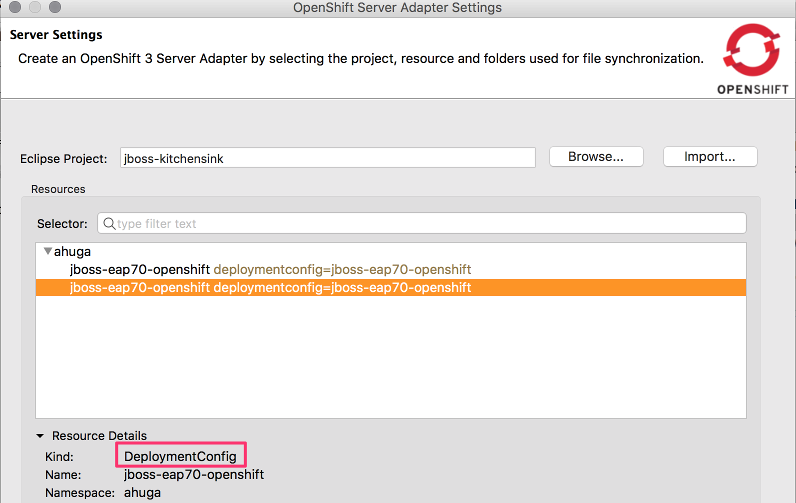Image resolution: width=796 pixels, height=503 pixels.
Task: Close the OpenShift Server Adapter Settings window
Action: [13, 8]
